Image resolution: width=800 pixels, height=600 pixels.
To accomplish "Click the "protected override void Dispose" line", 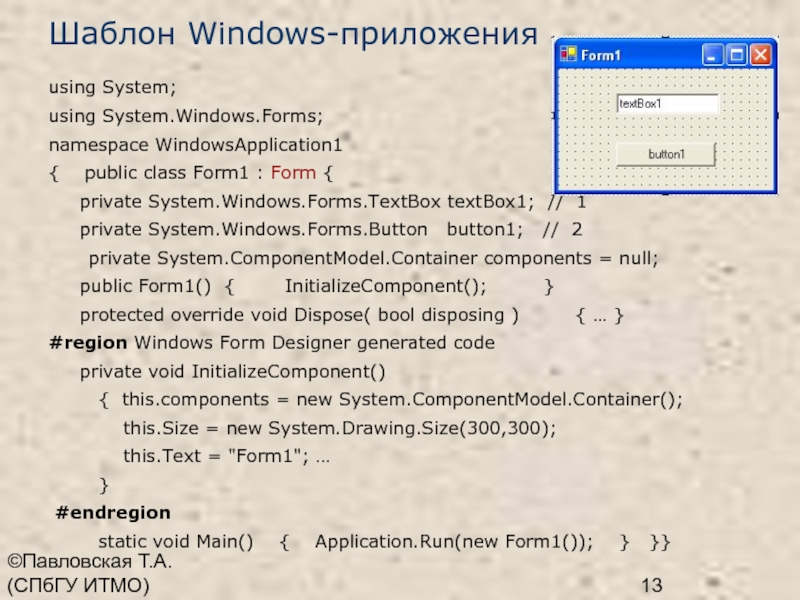I will point(352,315).
